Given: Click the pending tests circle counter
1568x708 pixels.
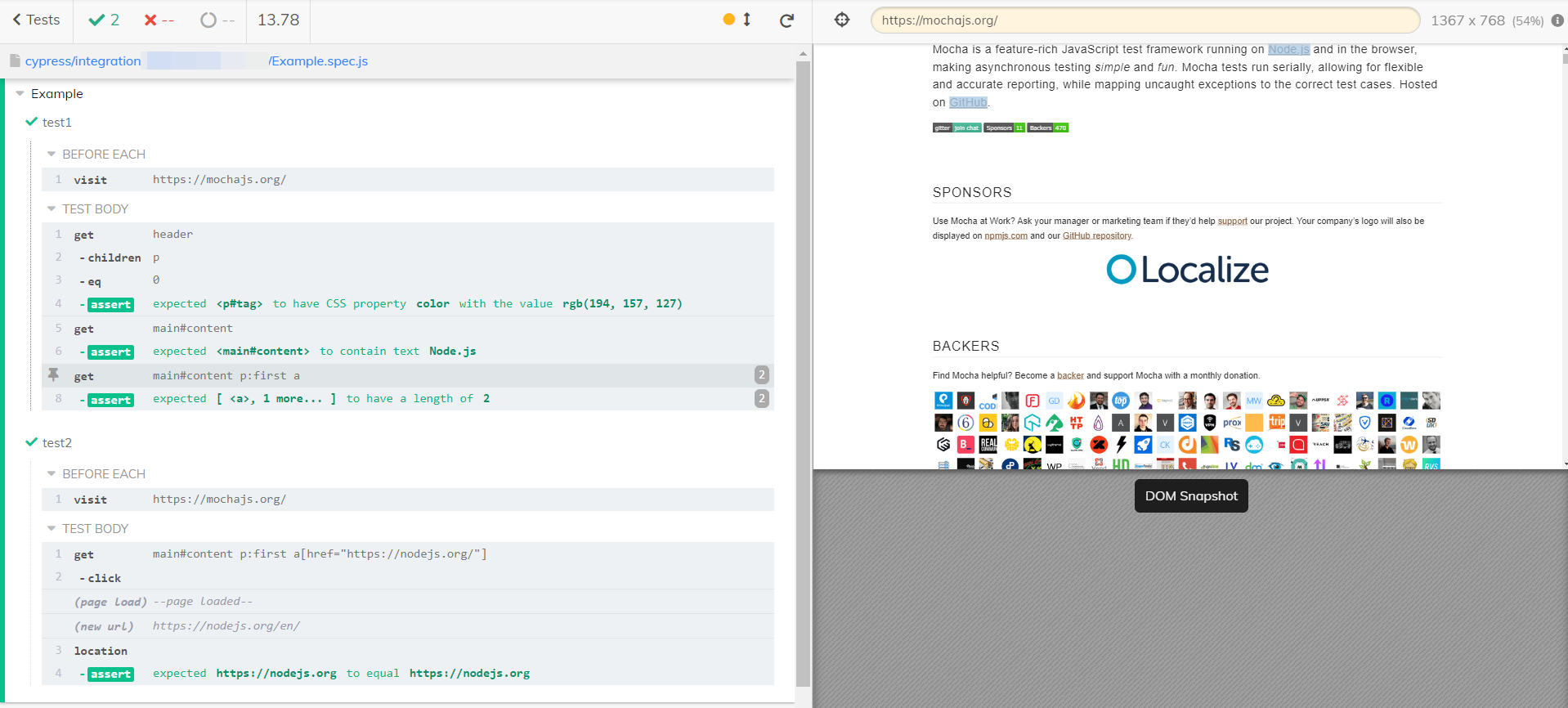Looking at the screenshot, I should pyautogui.click(x=217, y=20).
